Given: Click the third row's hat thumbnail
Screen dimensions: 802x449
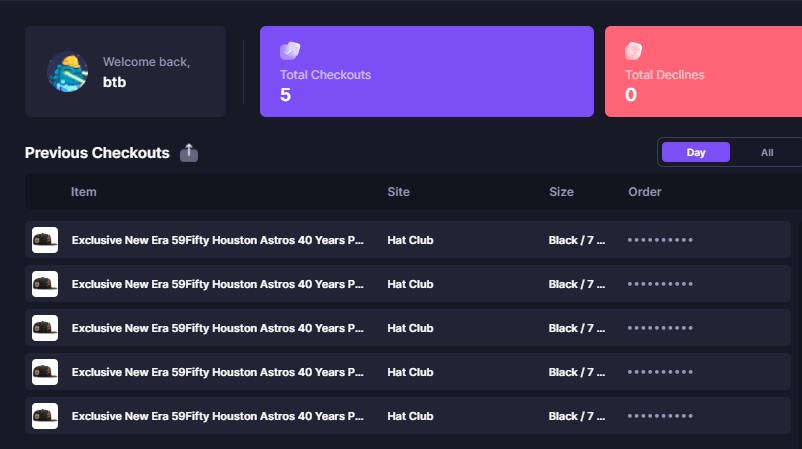Looking at the screenshot, I should [x=45, y=328].
